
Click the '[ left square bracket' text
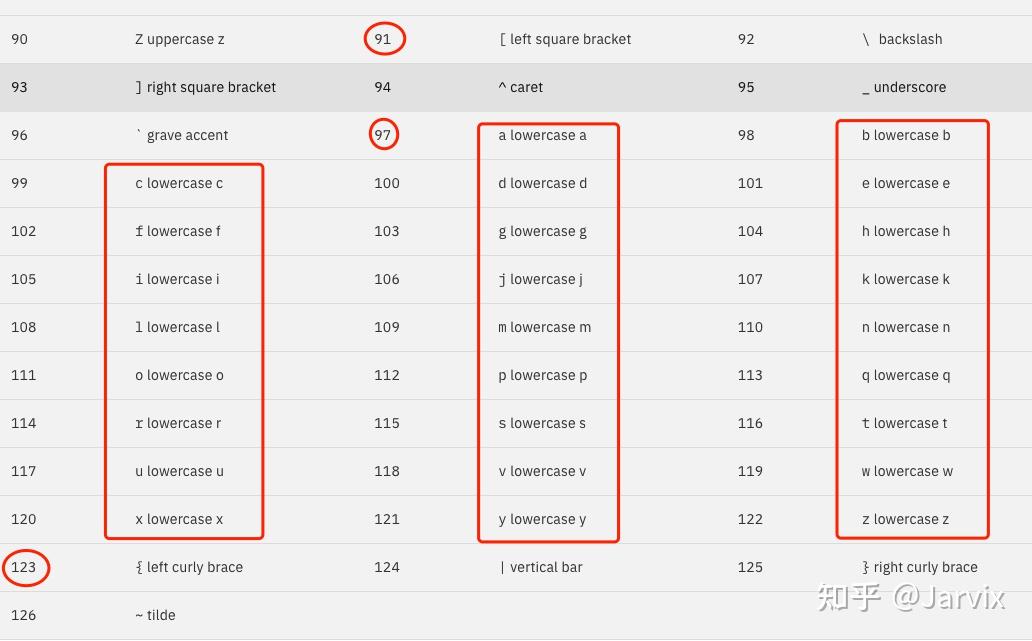[565, 39]
